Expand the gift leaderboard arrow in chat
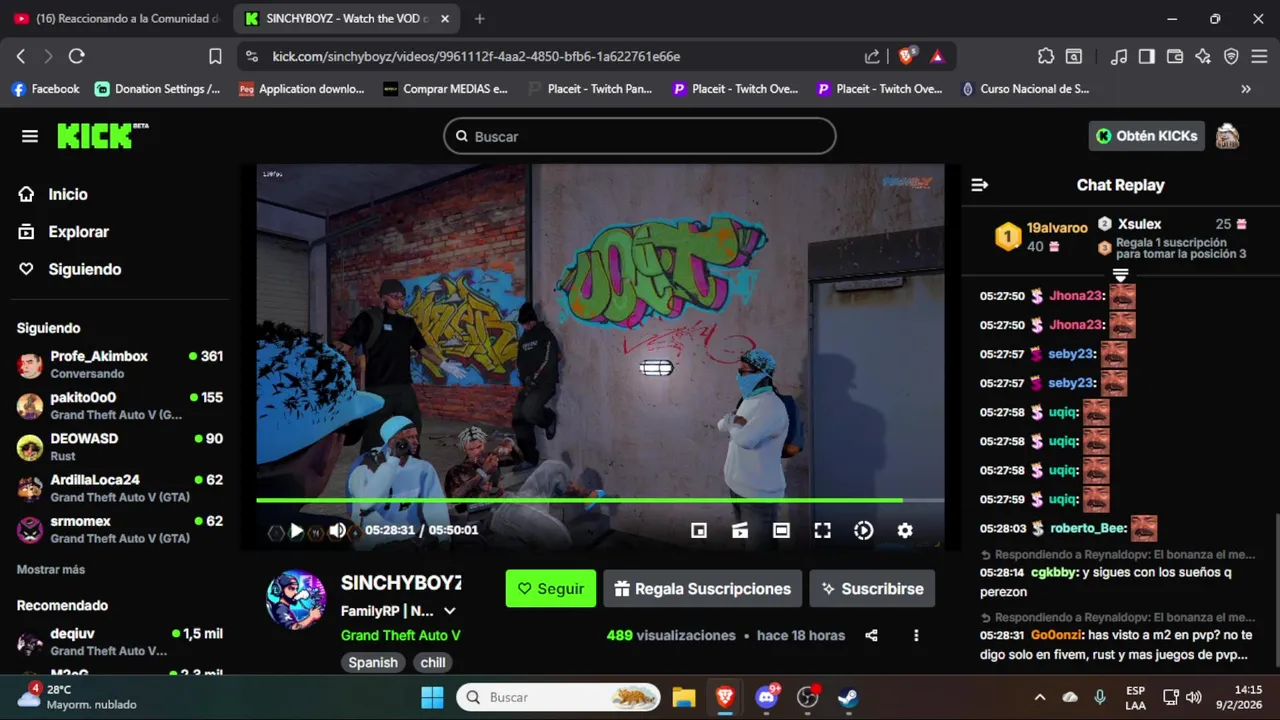 click(x=1120, y=275)
